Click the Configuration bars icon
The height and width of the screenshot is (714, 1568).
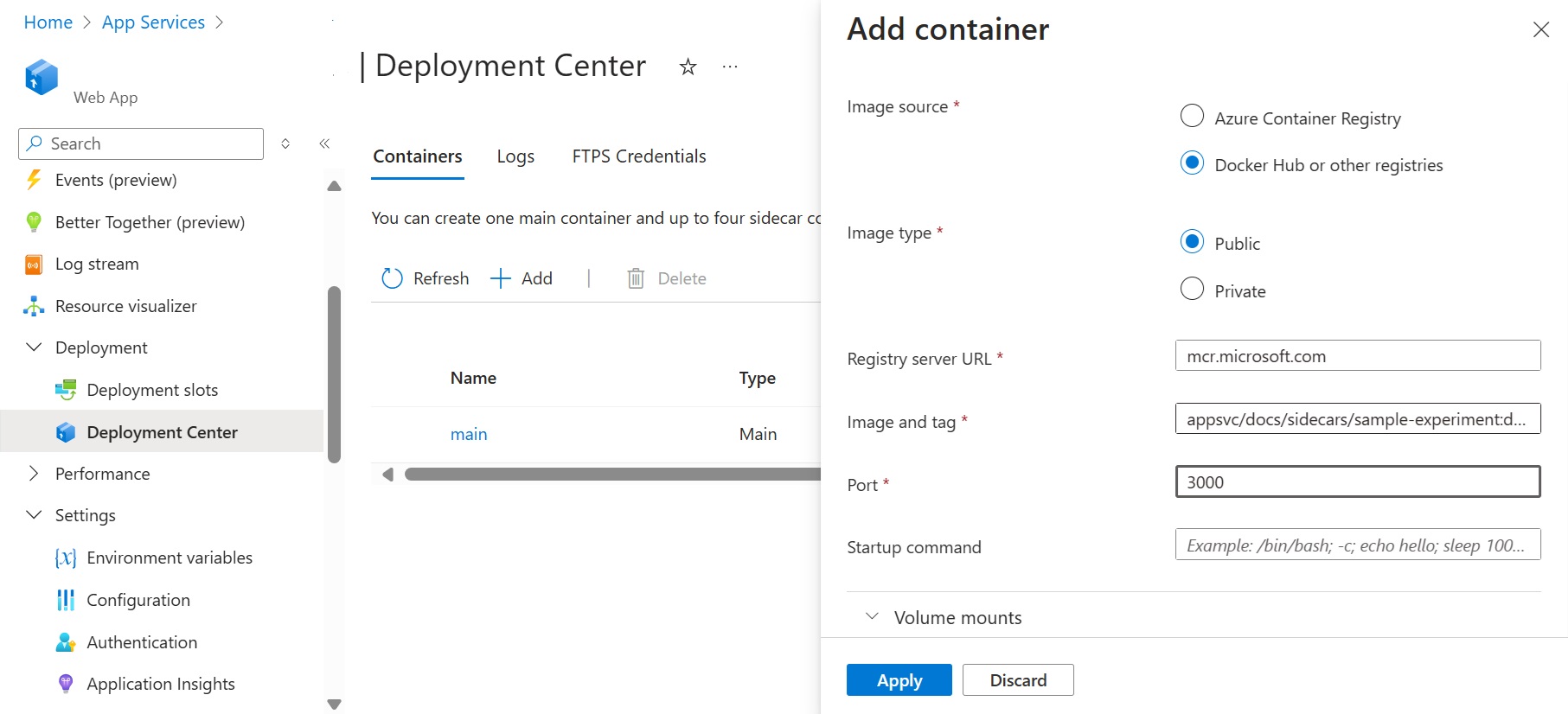click(66, 600)
